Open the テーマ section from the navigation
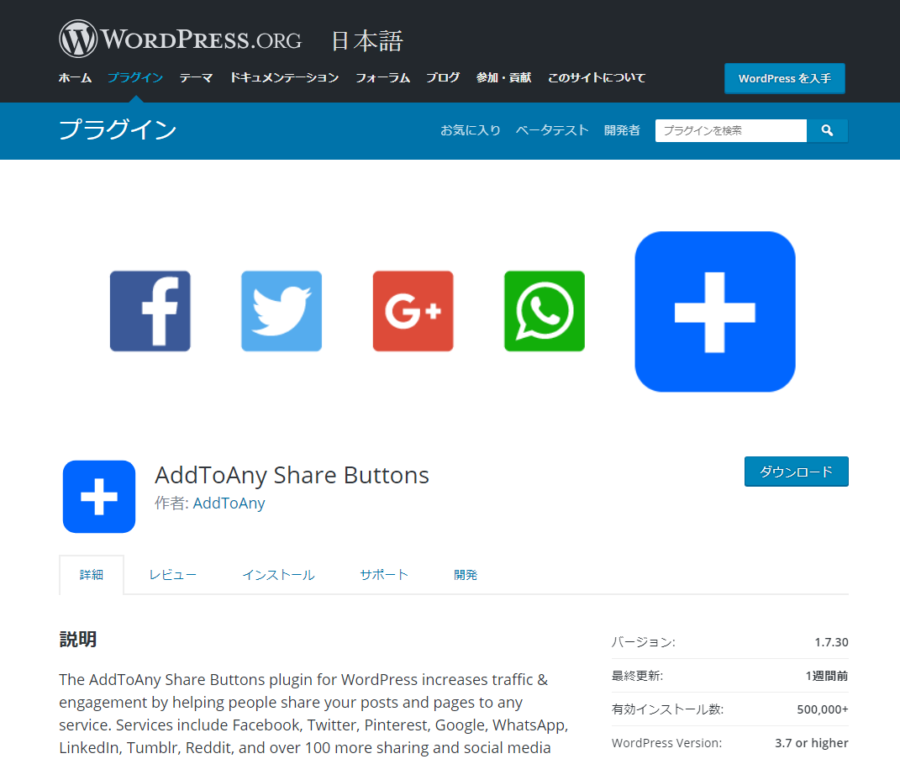This screenshot has height=759, width=900. 196,76
